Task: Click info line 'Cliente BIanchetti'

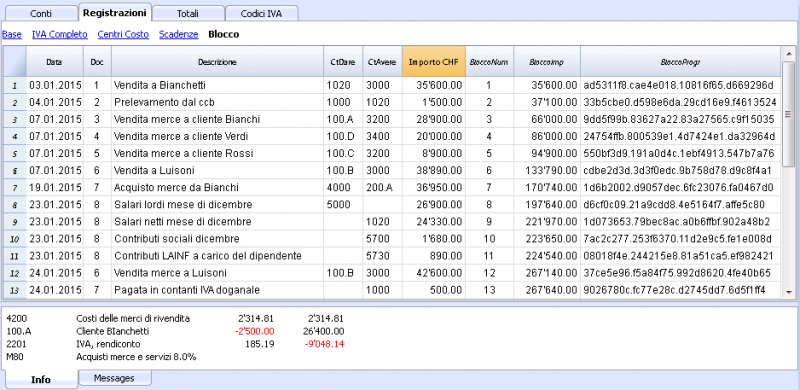Action: (113, 331)
